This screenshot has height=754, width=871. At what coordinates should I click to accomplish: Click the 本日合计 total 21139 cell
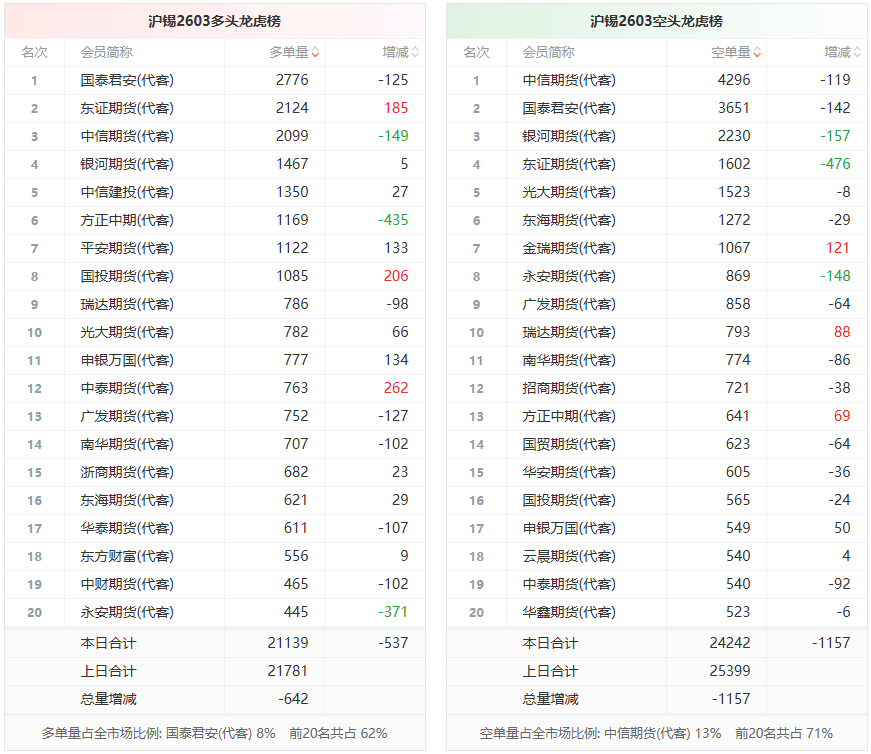pos(288,643)
